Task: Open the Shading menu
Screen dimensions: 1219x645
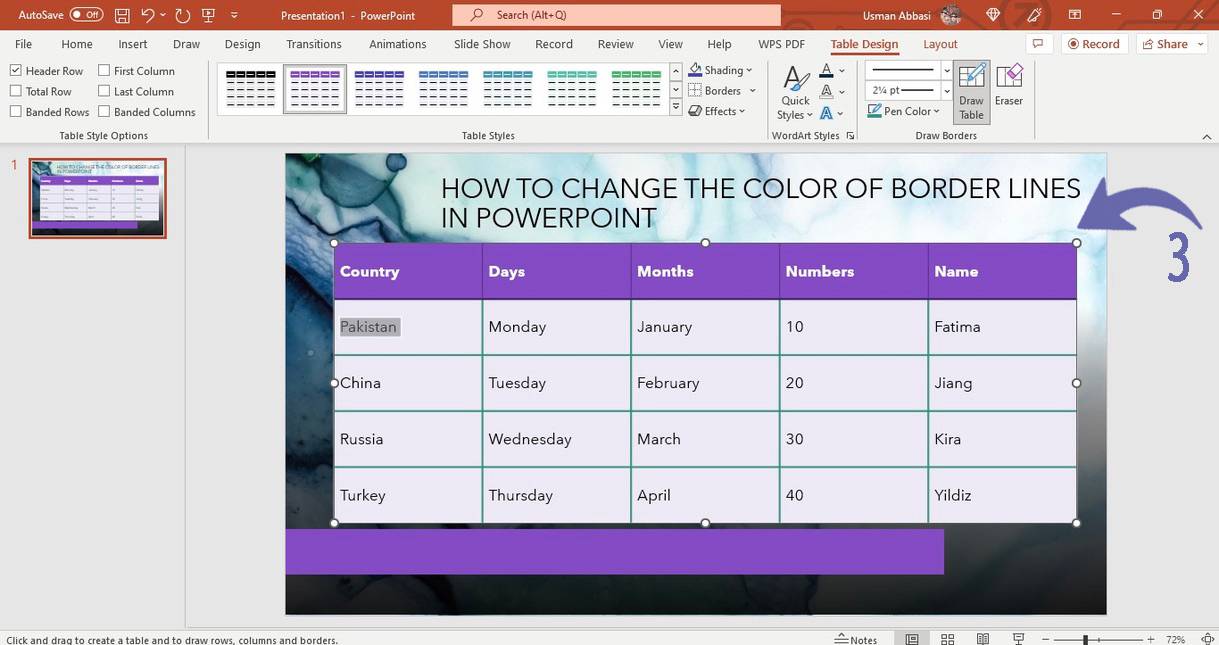Action: (720, 69)
